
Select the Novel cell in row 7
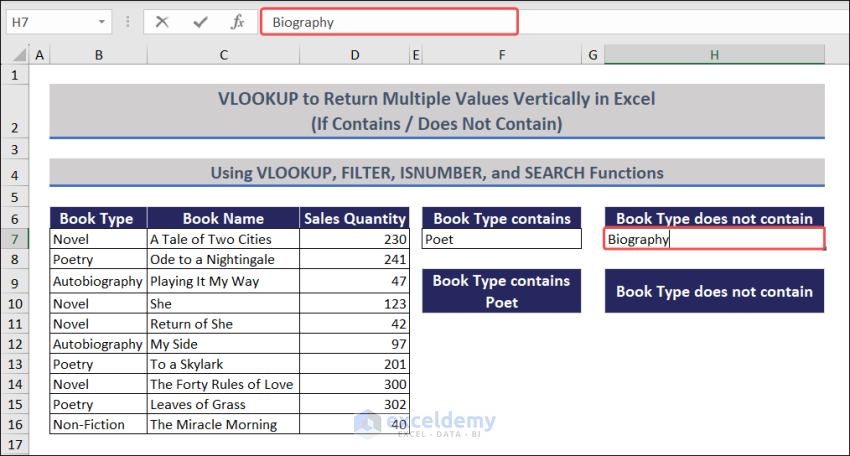[x=99, y=239]
